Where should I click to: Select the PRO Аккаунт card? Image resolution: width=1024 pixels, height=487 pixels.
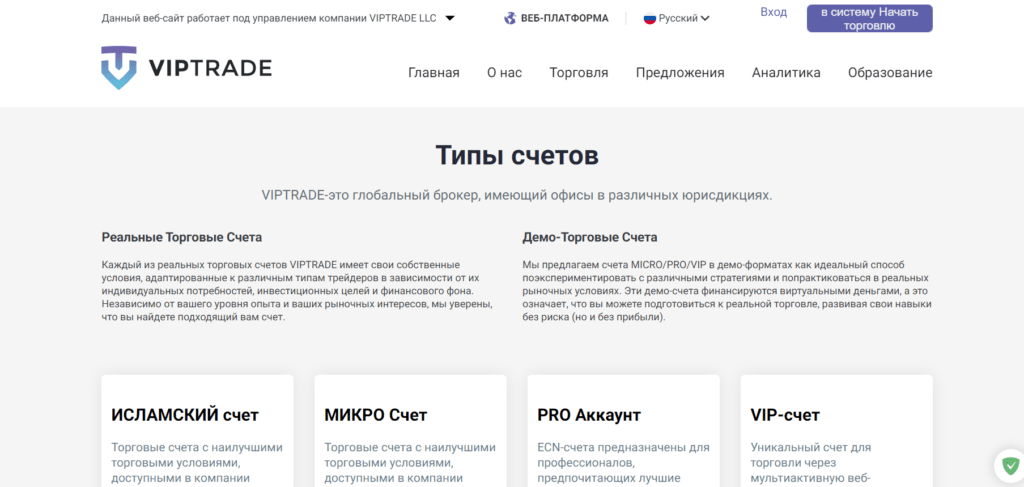tap(624, 431)
